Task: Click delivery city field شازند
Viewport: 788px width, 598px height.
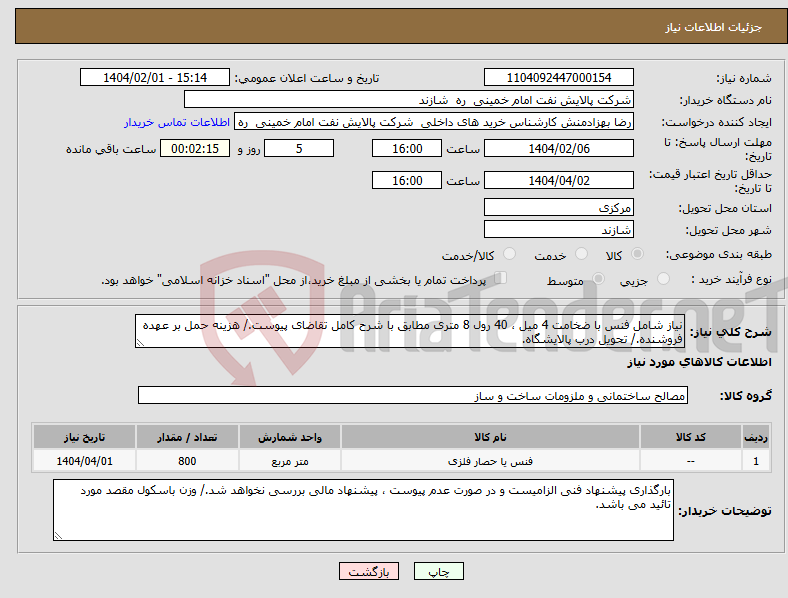Action: tap(558, 229)
